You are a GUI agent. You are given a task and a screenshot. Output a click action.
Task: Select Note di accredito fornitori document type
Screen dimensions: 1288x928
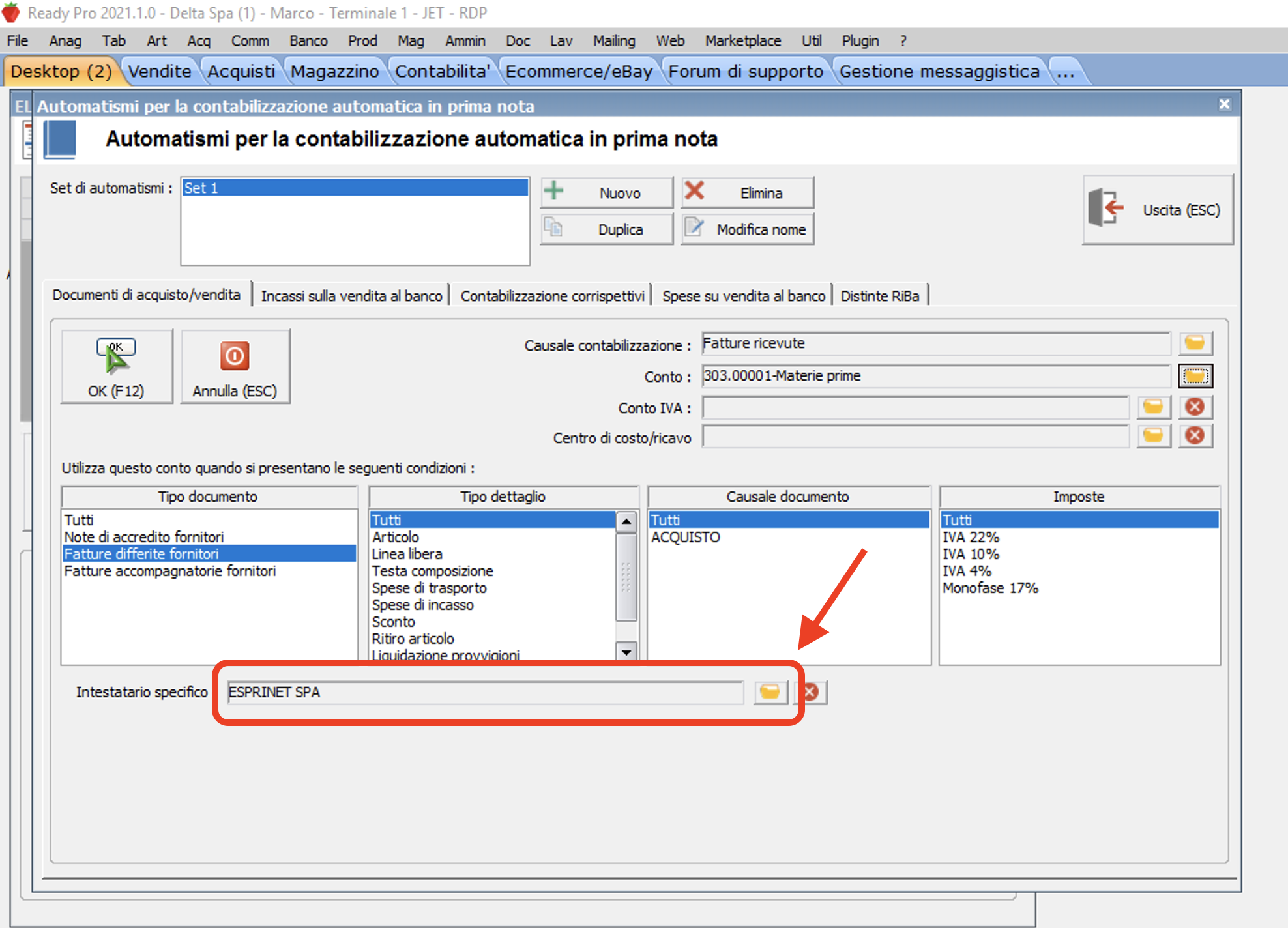[144, 537]
